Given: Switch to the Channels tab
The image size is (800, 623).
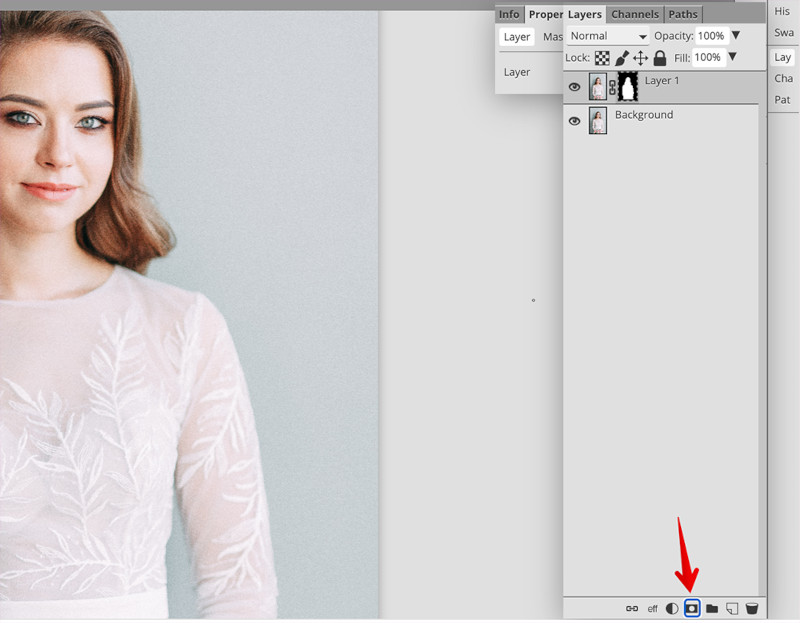Looking at the screenshot, I should click(x=634, y=14).
